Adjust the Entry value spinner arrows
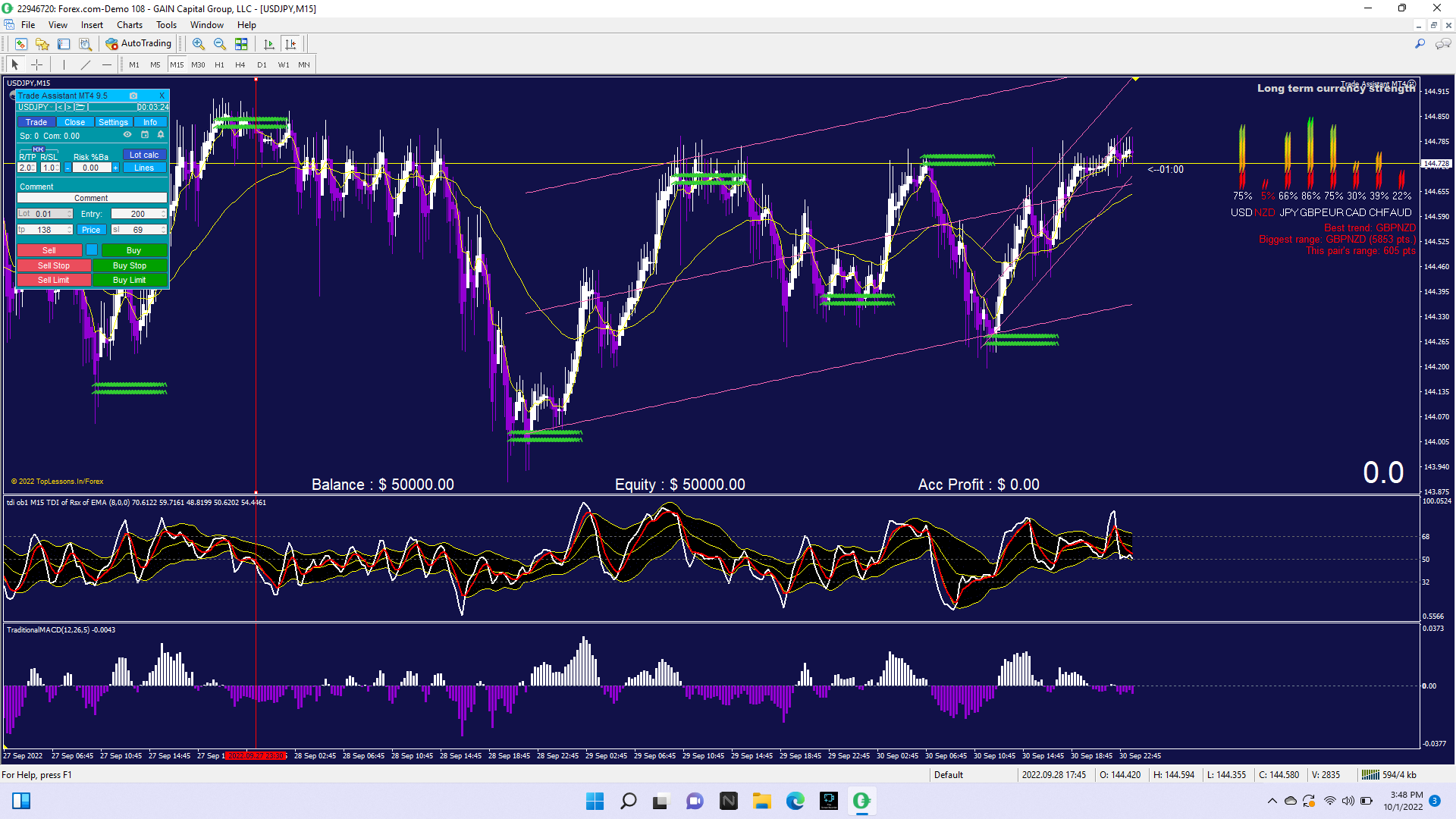 [163, 214]
